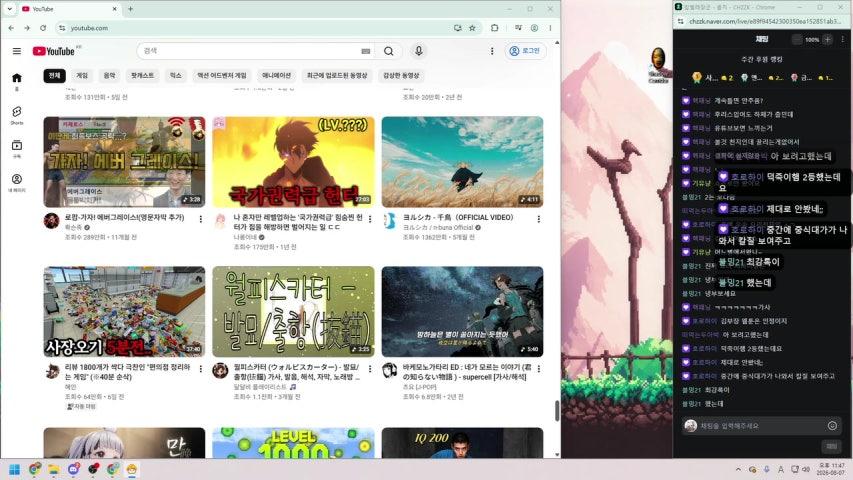Viewport: 853px width, 480px height.
Task: Select the 감상한 동영상 chip
Action: tap(401, 76)
